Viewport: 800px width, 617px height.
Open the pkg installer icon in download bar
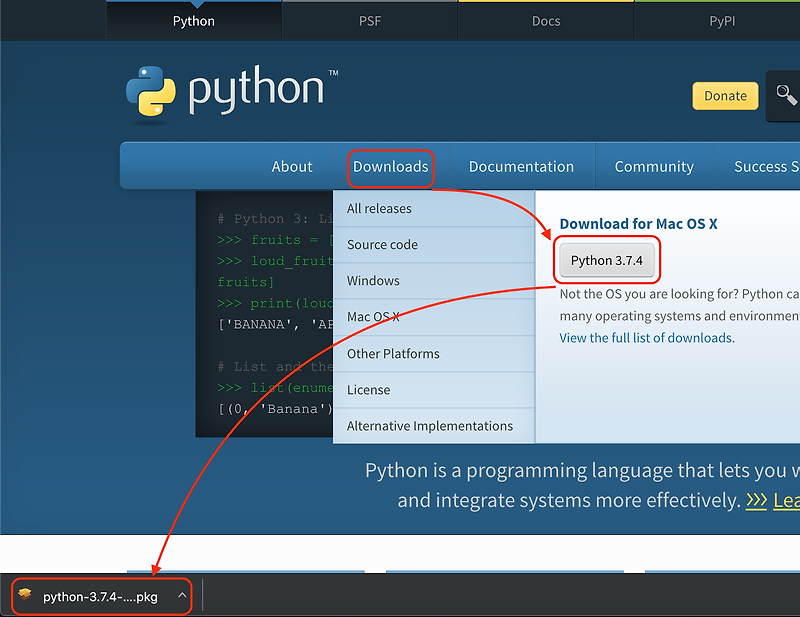point(27,595)
